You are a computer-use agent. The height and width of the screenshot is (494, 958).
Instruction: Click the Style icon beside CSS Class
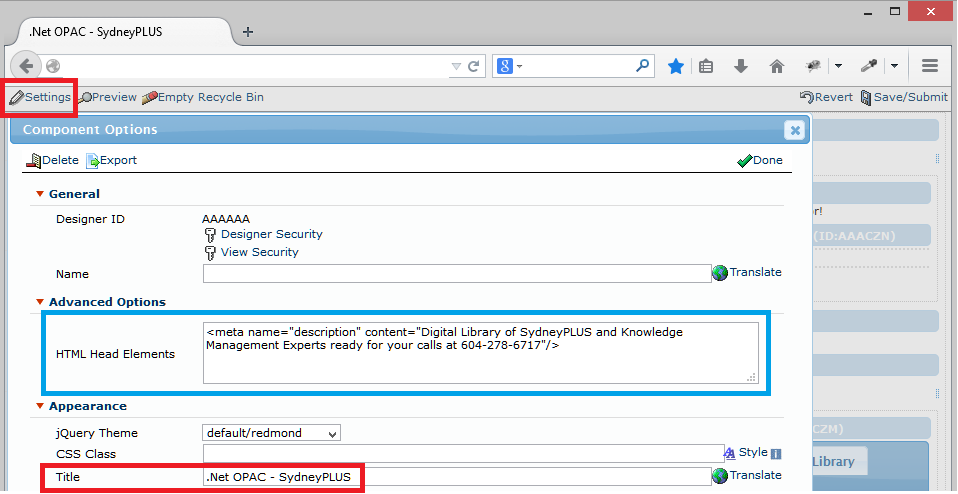coord(746,453)
